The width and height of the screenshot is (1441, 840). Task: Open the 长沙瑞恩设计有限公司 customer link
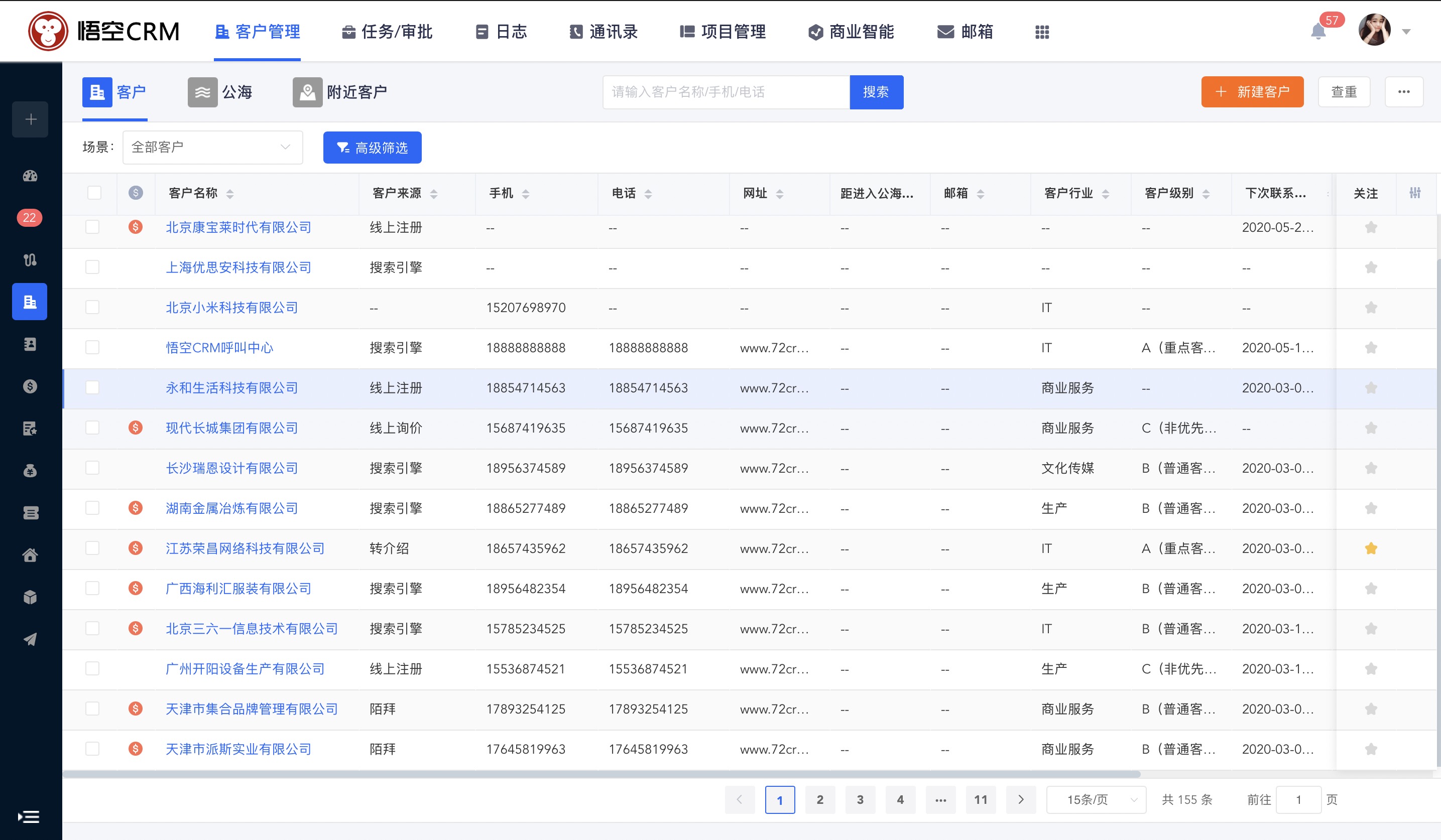click(x=231, y=468)
